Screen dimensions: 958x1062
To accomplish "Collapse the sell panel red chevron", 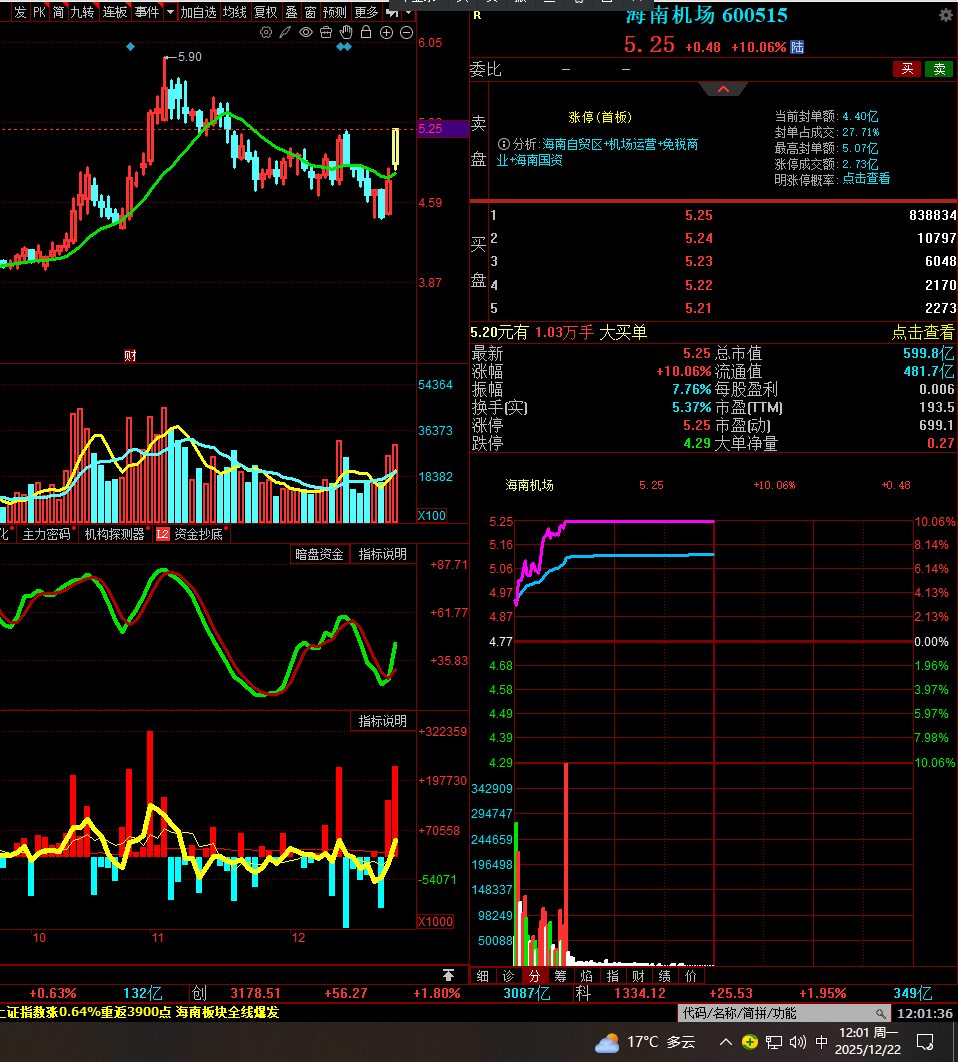I will click(724, 89).
